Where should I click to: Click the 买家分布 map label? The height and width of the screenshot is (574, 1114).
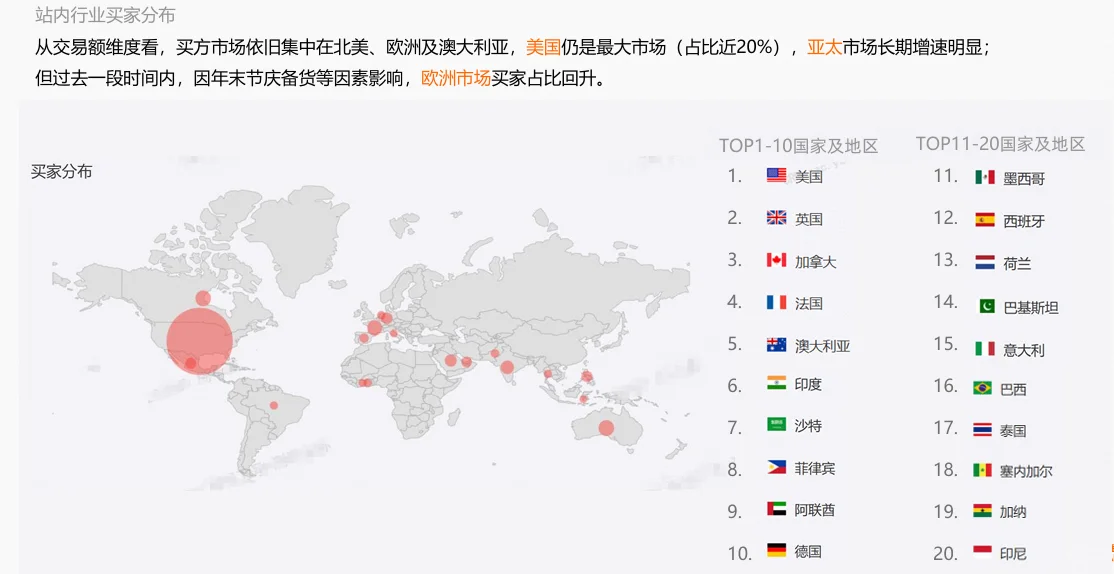click(62, 171)
